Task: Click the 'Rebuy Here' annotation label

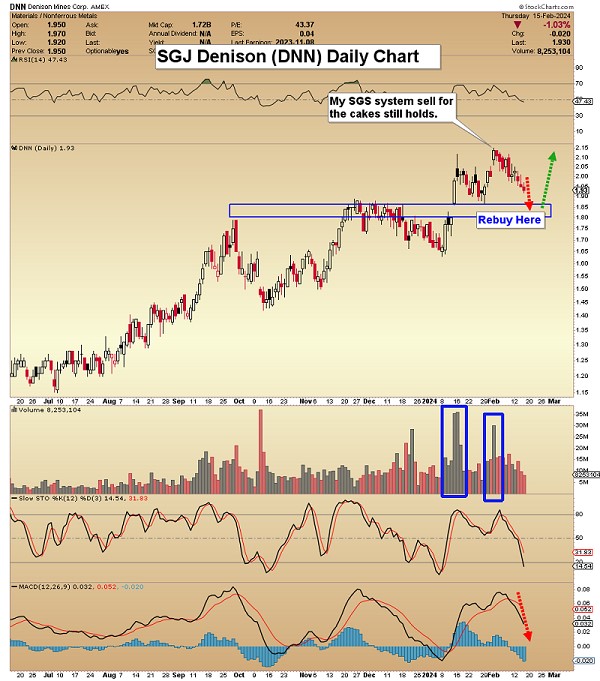Action: click(x=510, y=219)
